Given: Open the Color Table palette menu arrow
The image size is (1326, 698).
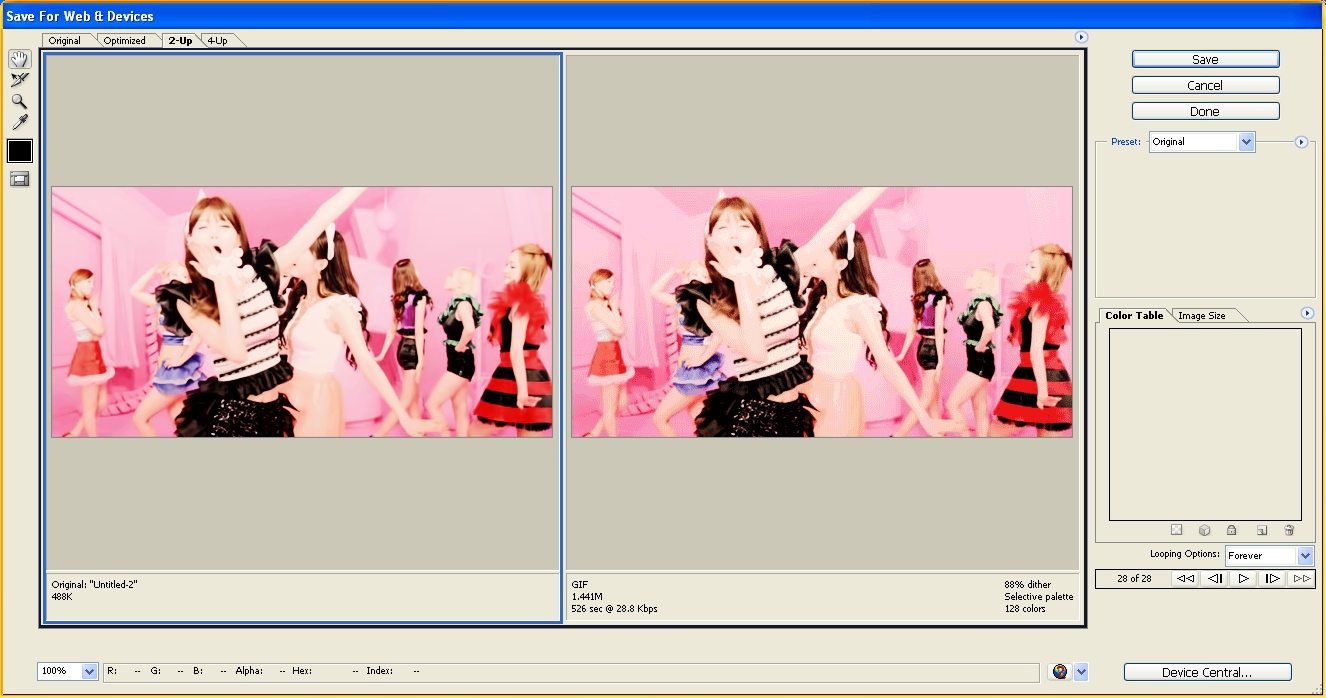Looking at the screenshot, I should (x=1307, y=313).
